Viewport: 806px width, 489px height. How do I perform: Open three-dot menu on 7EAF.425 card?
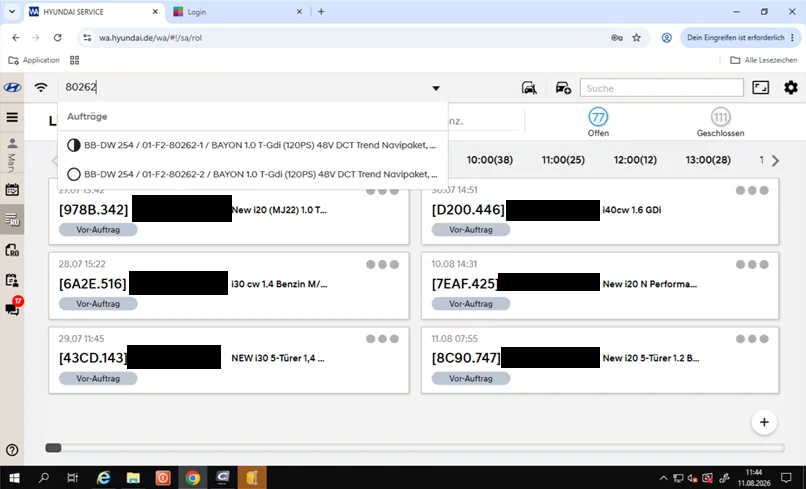point(752,264)
